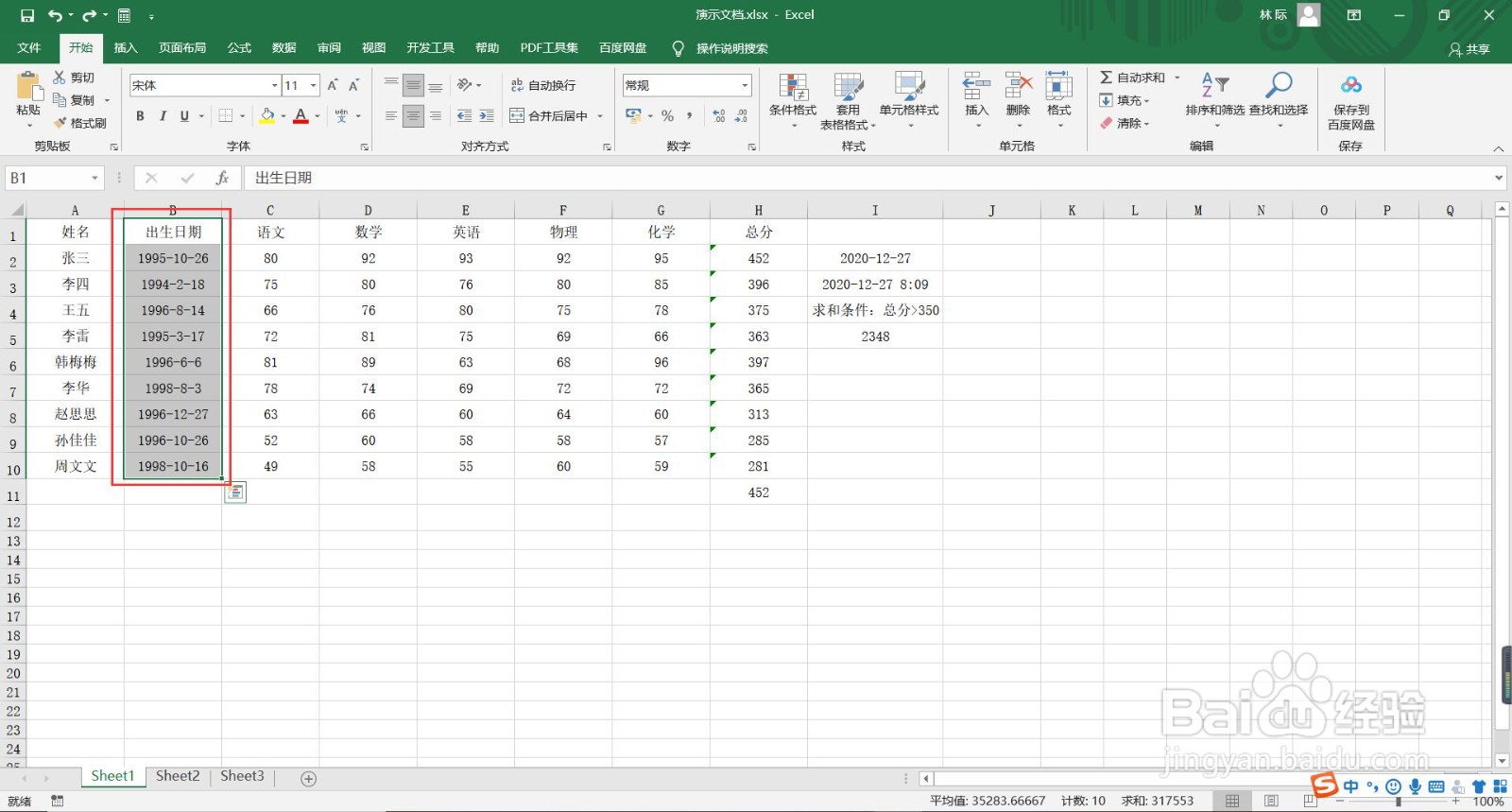Screen dimensions: 1512x812
Task: Click the borders icon
Action: tap(226, 115)
